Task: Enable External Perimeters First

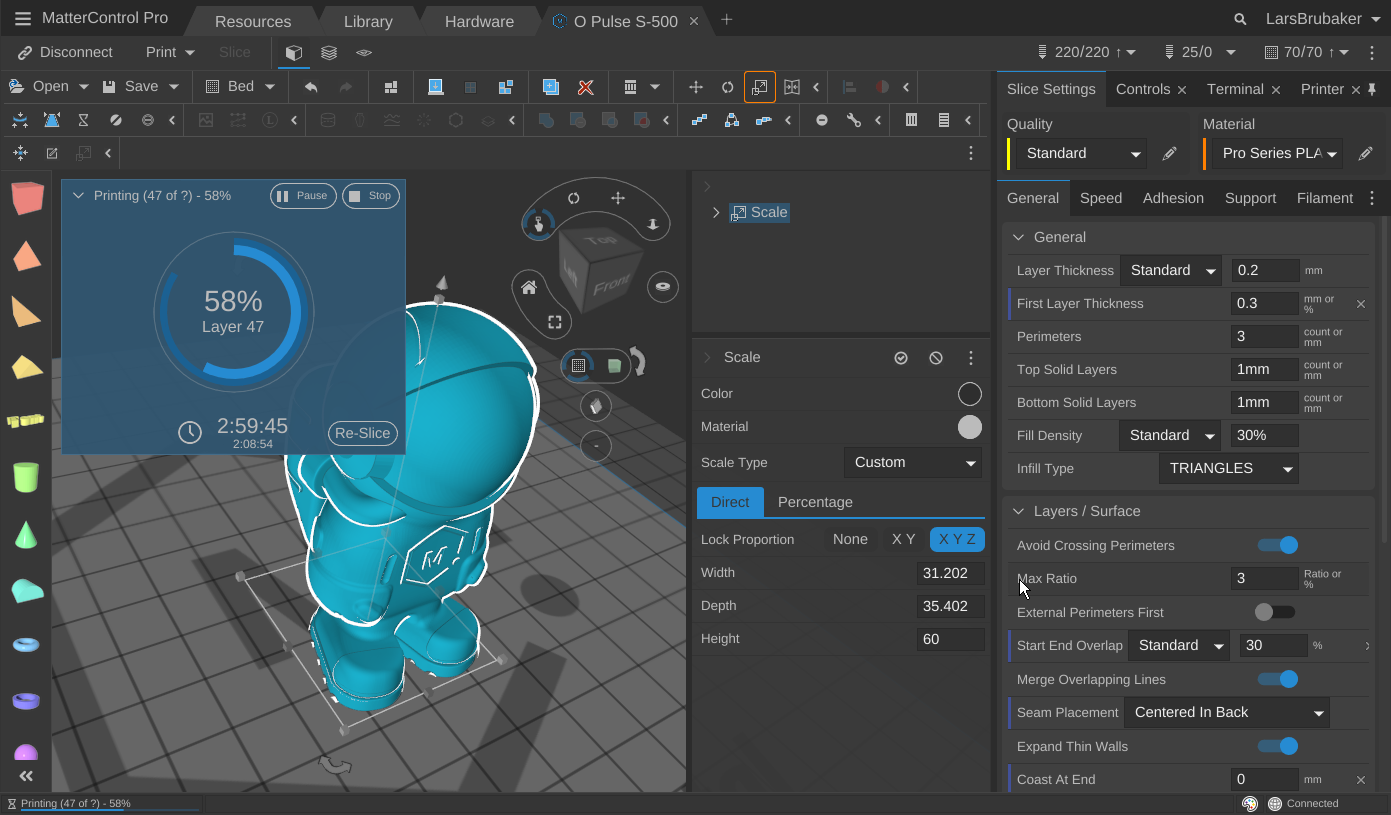Action: tap(1275, 611)
